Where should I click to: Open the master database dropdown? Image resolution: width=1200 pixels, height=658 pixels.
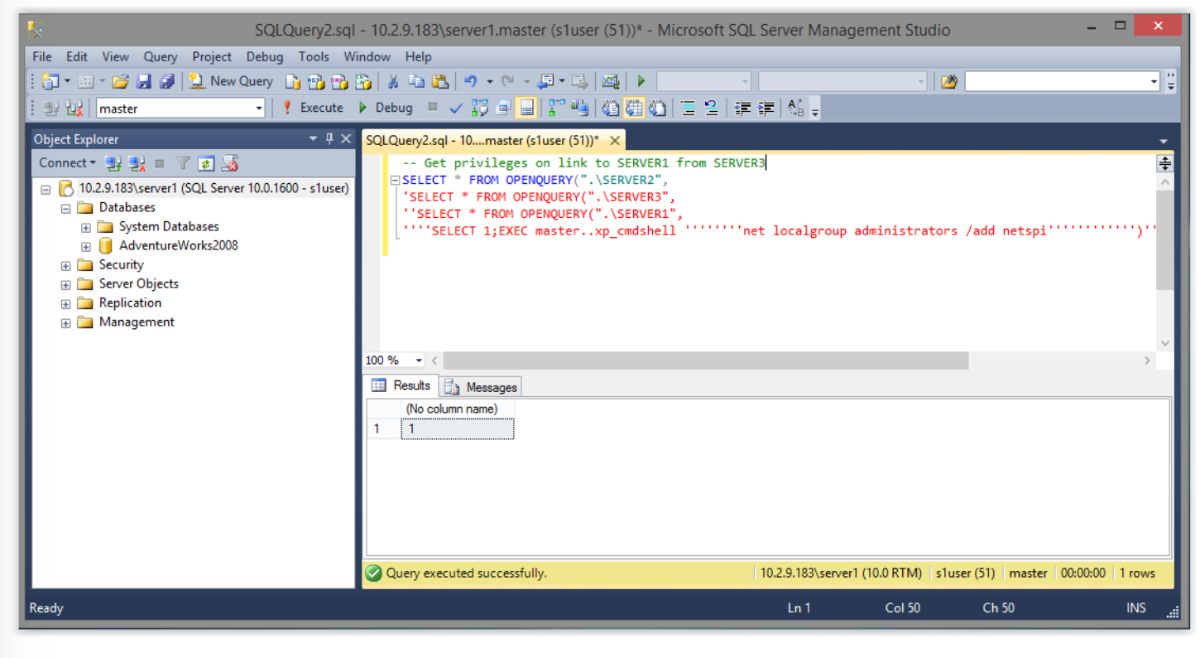(259, 108)
